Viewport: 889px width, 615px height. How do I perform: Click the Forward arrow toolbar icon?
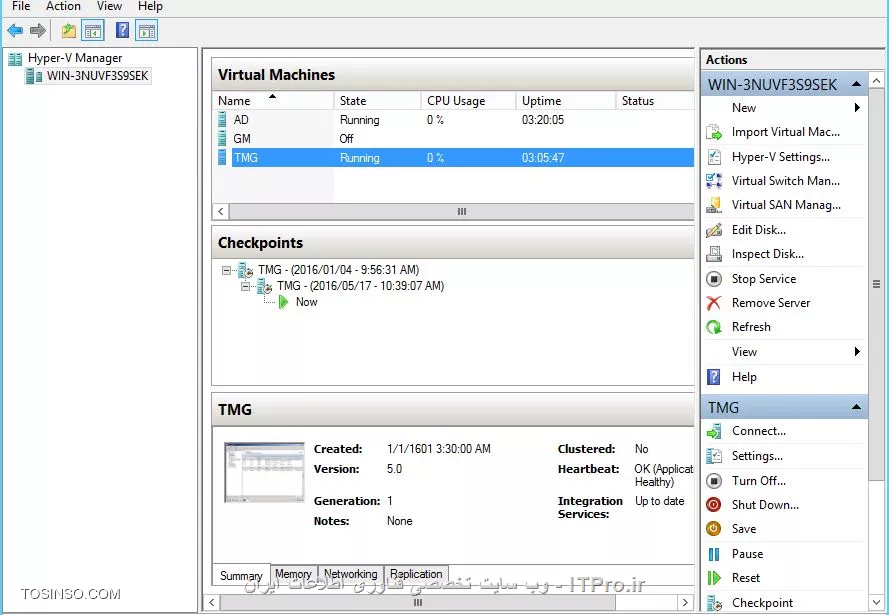(37, 31)
